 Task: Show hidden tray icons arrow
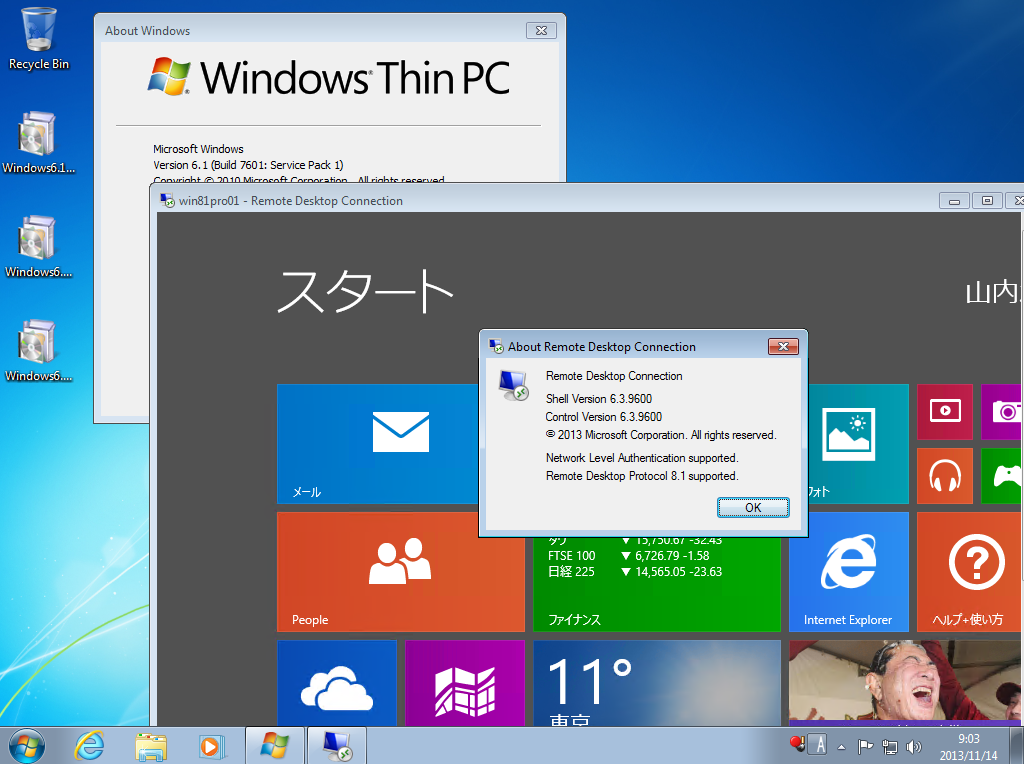[x=841, y=747]
